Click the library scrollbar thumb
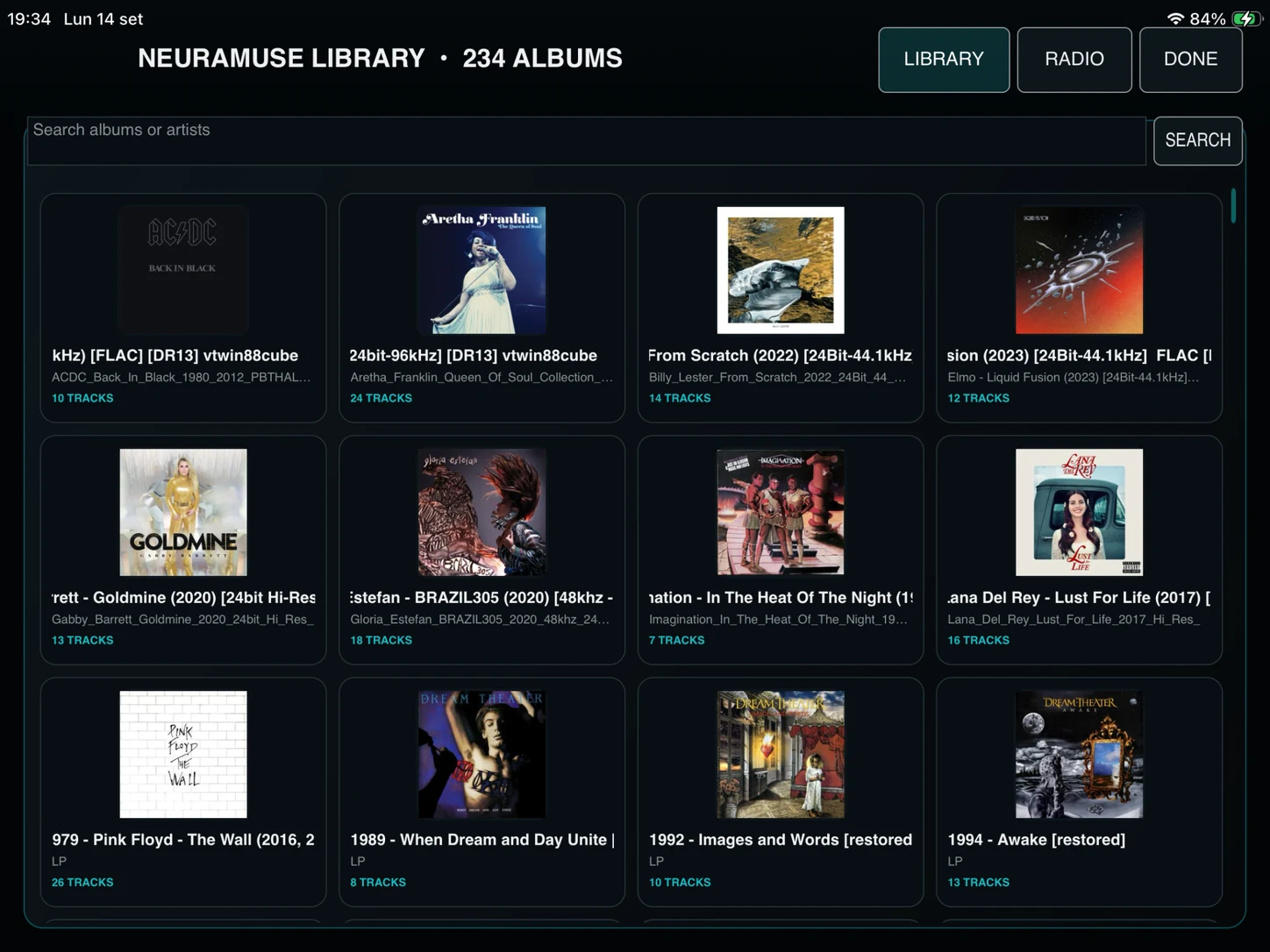Screen dimensions: 1270x952 [x=1233, y=206]
